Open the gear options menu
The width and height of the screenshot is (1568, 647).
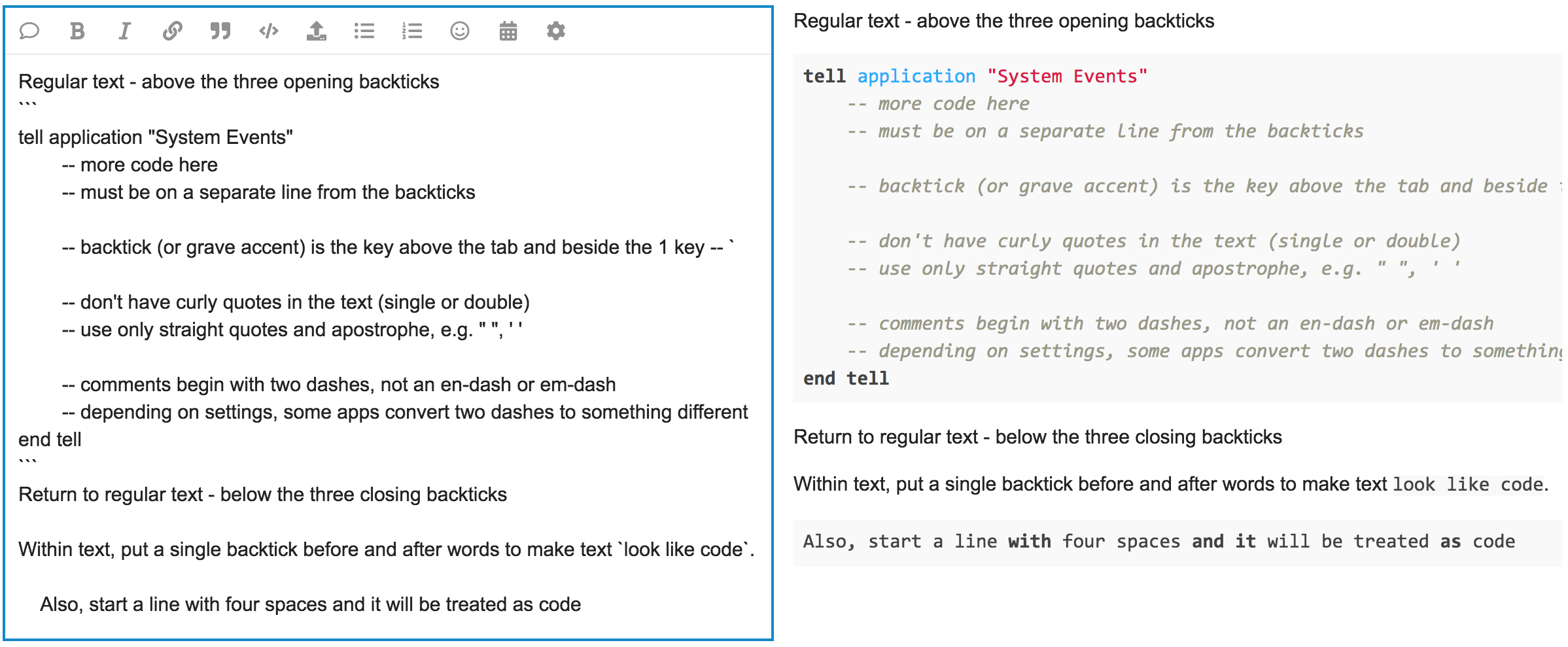click(556, 31)
